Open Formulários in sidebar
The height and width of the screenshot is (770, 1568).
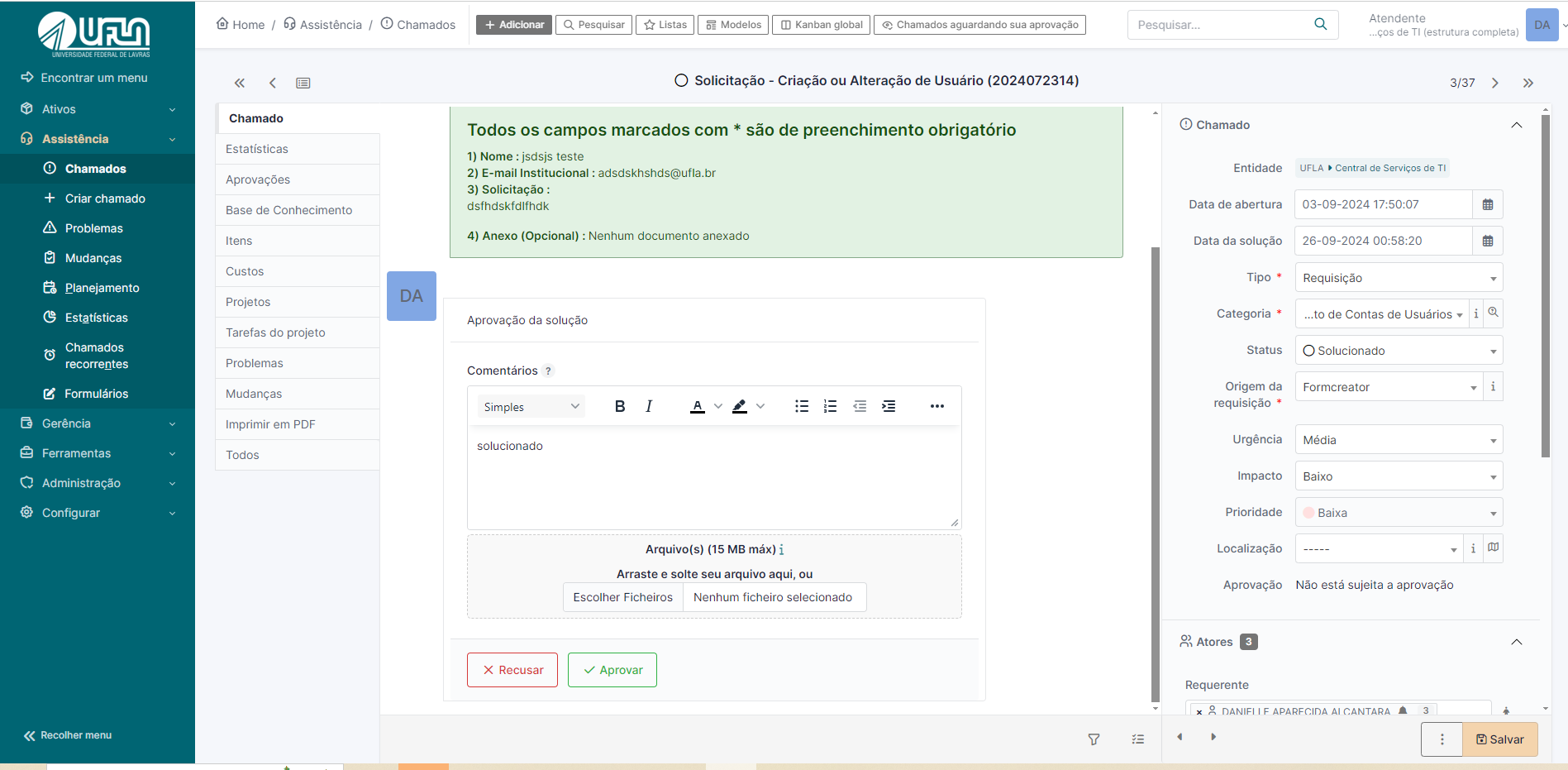point(98,394)
